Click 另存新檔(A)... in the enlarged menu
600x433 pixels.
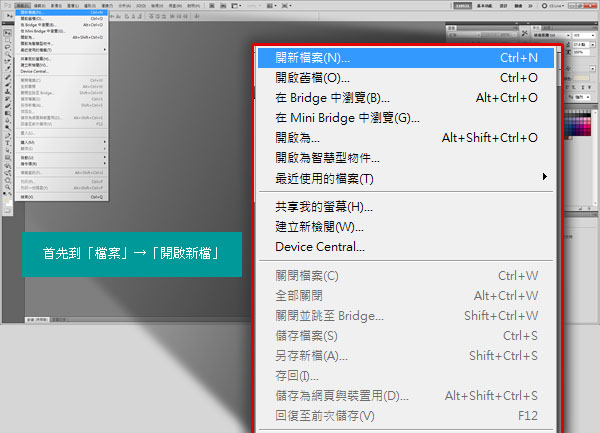coord(406,356)
